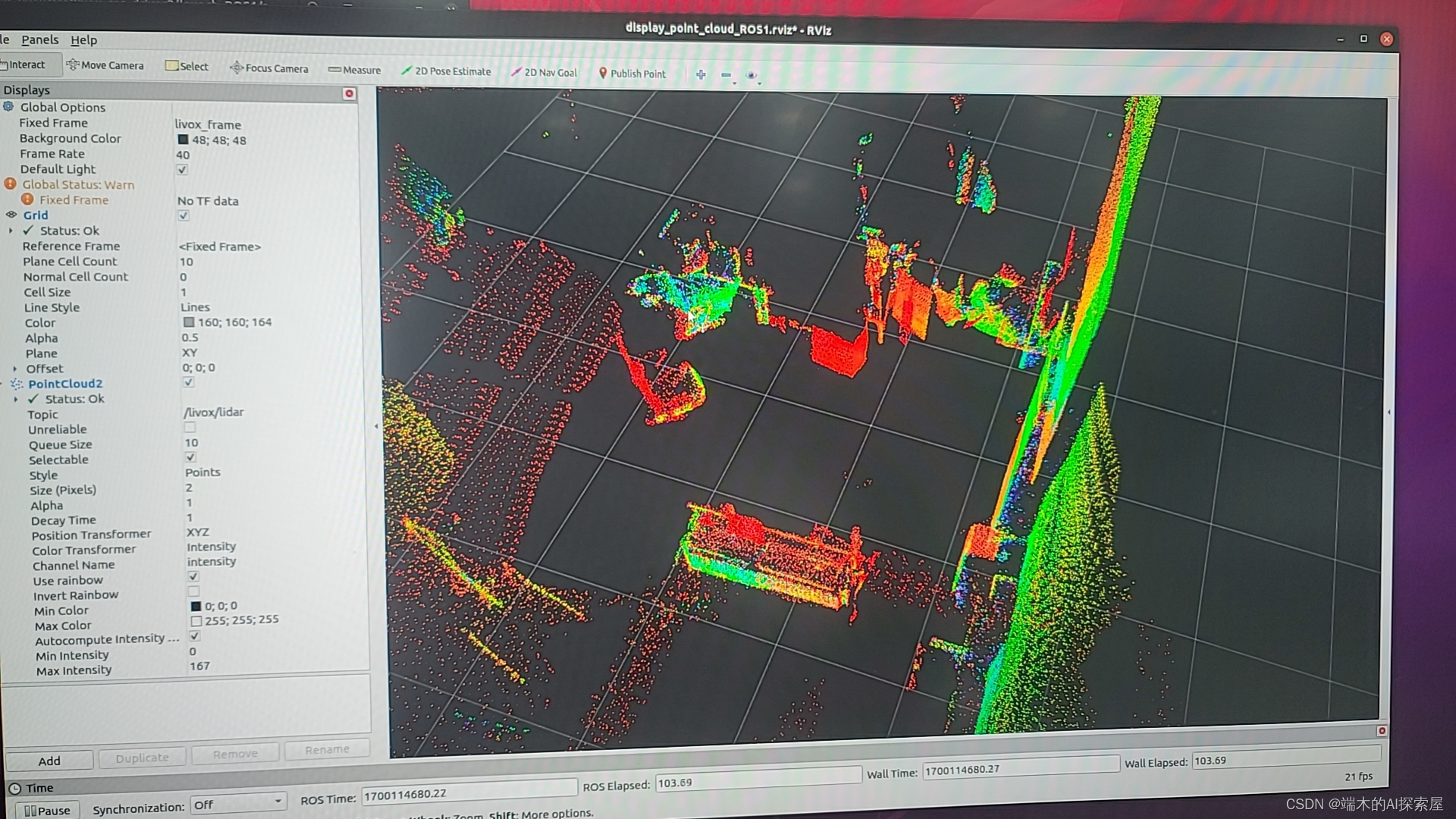Click the Grid Color swatch 160; 160; 164

click(188, 322)
